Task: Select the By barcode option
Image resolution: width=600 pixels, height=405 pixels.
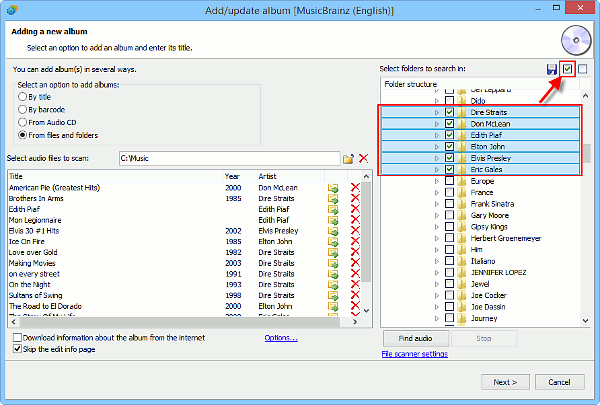Action: pyautogui.click(x=23, y=109)
